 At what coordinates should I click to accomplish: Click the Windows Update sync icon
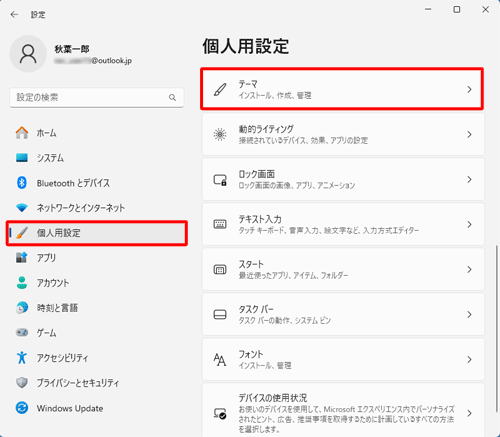coord(22,408)
